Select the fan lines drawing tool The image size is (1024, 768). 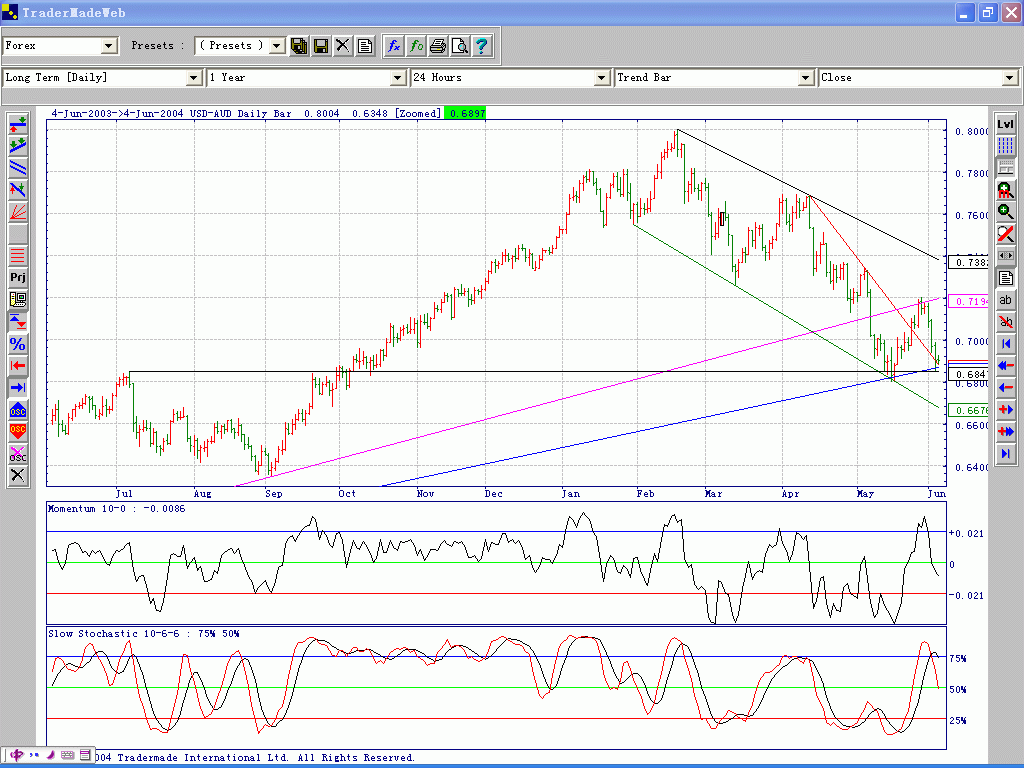point(18,211)
